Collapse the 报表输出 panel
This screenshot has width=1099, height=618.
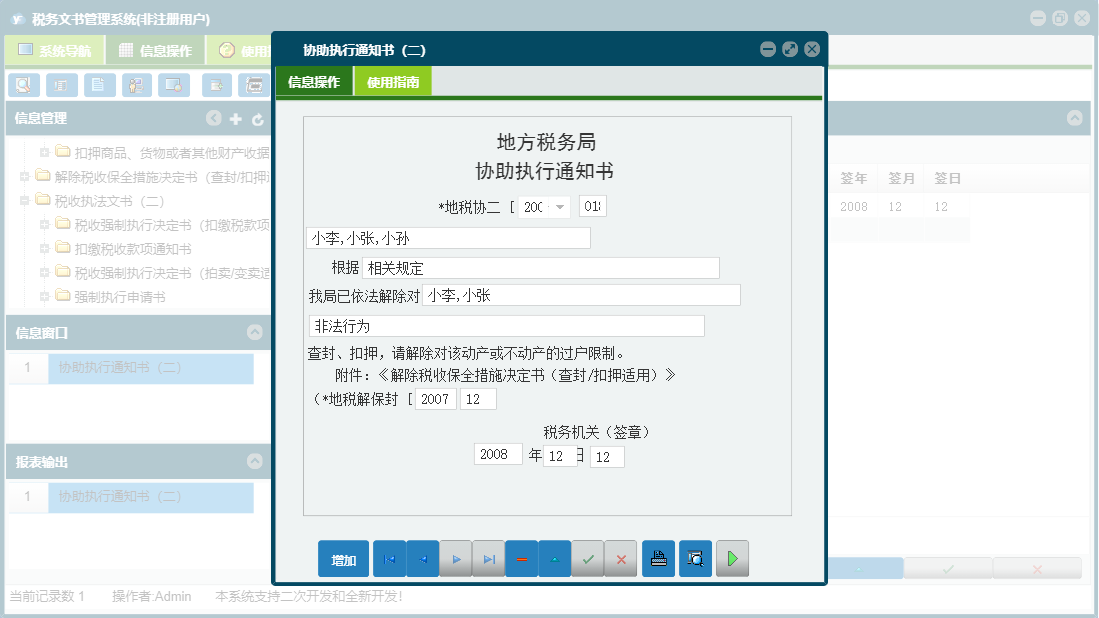coord(253,461)
